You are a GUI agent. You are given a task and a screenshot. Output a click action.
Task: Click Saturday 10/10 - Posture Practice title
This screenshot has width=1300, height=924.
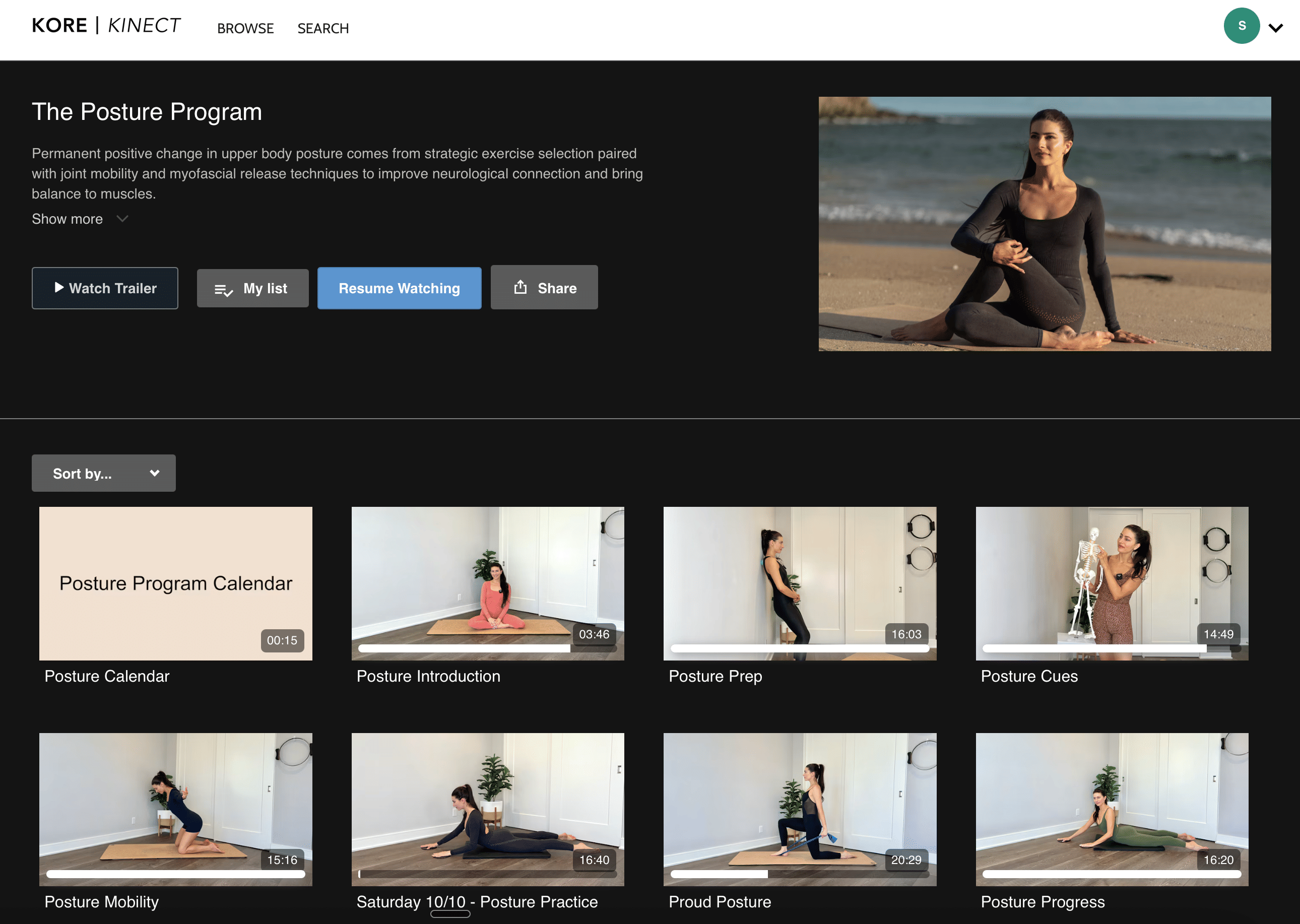(477, 902)
